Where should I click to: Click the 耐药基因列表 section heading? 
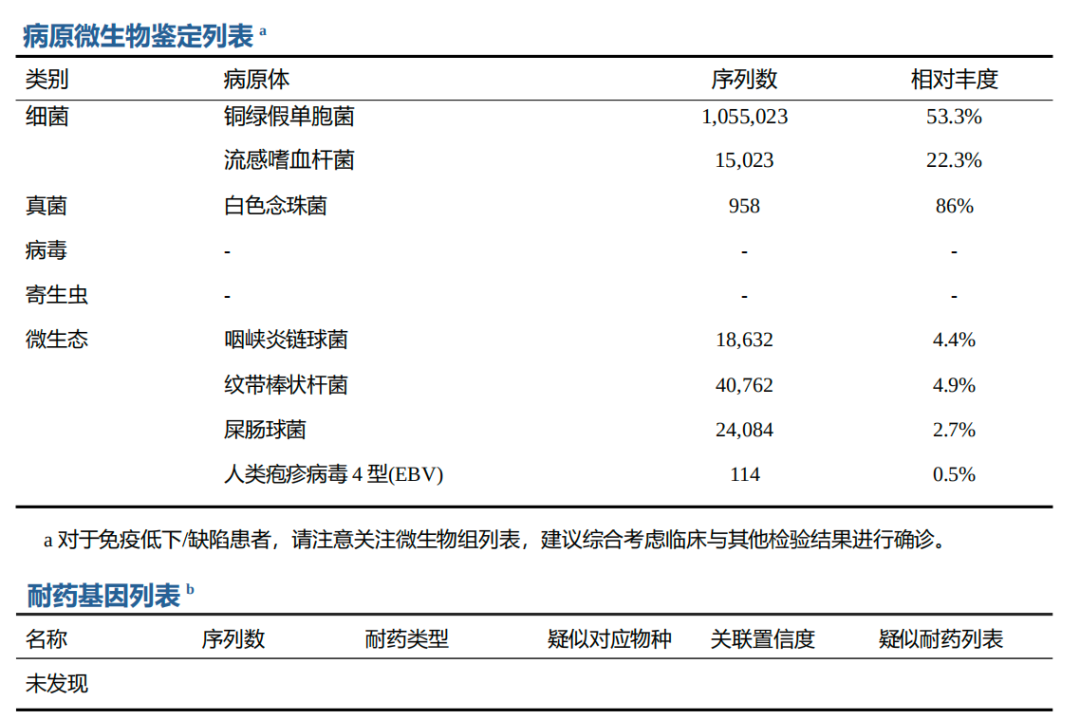coord(103,596)
